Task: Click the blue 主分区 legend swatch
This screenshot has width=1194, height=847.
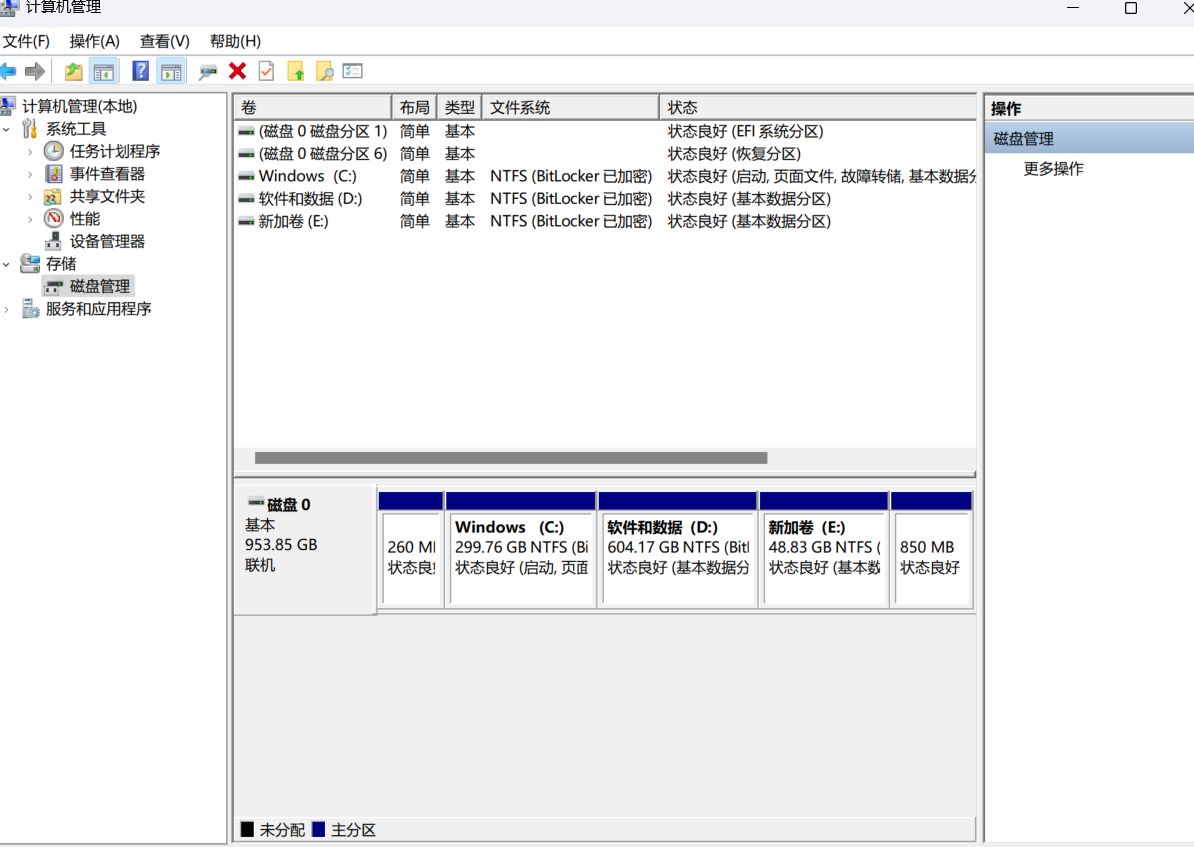Action: [x=318, y=829]
